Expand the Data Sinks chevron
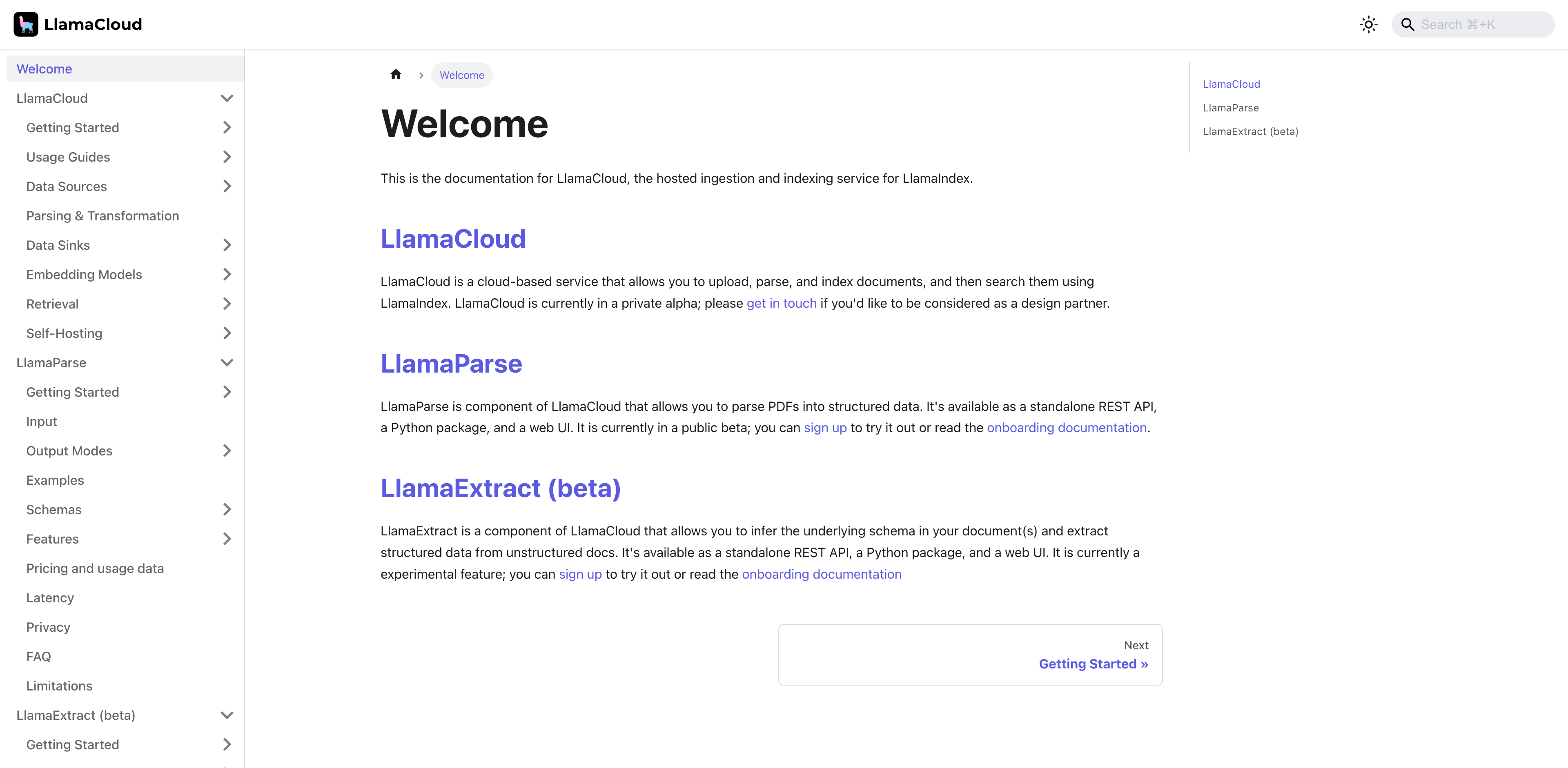1568x768 pixels. (227, 245)
